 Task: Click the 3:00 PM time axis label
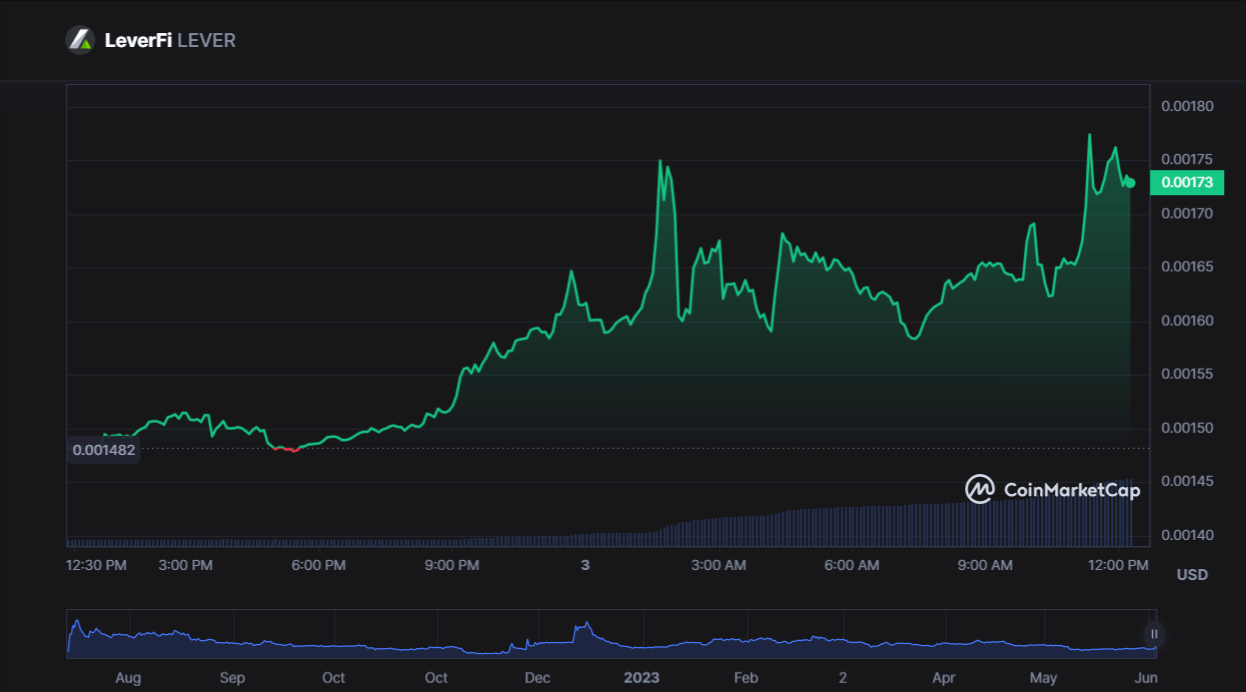point(186,565)
